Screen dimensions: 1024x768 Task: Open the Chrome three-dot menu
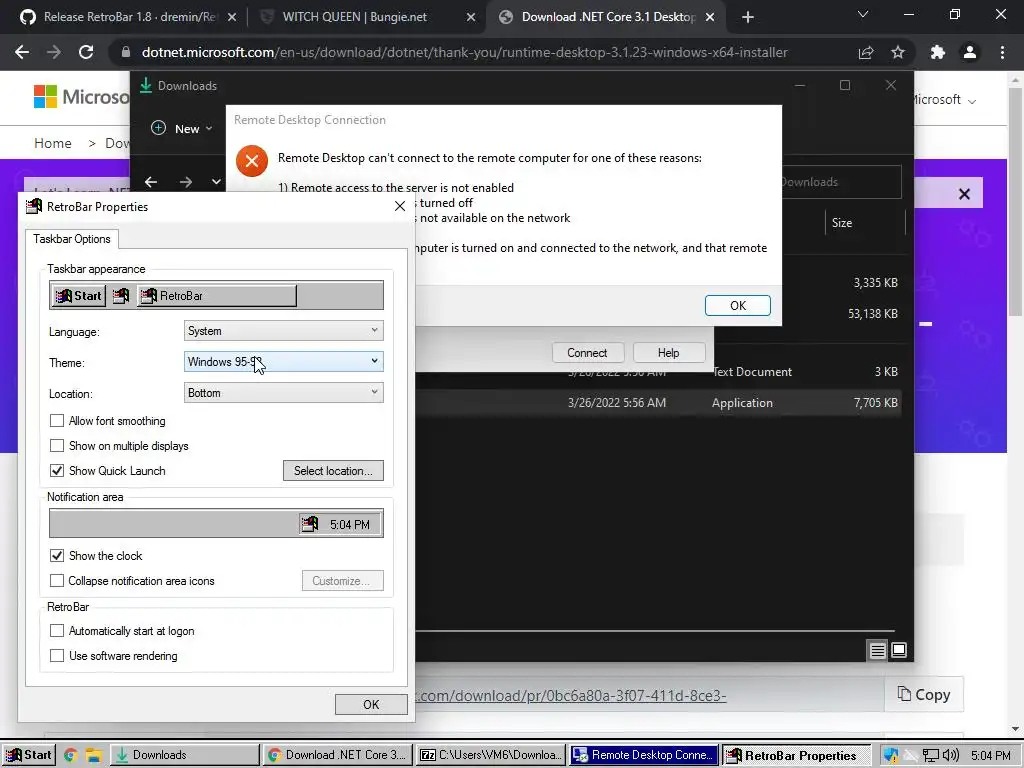coord(1002,52)
